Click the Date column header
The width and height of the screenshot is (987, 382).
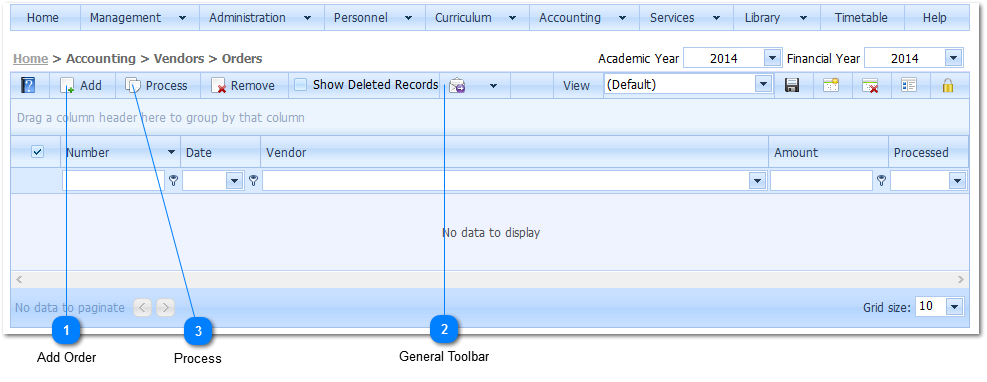click(x=220, y=152)
